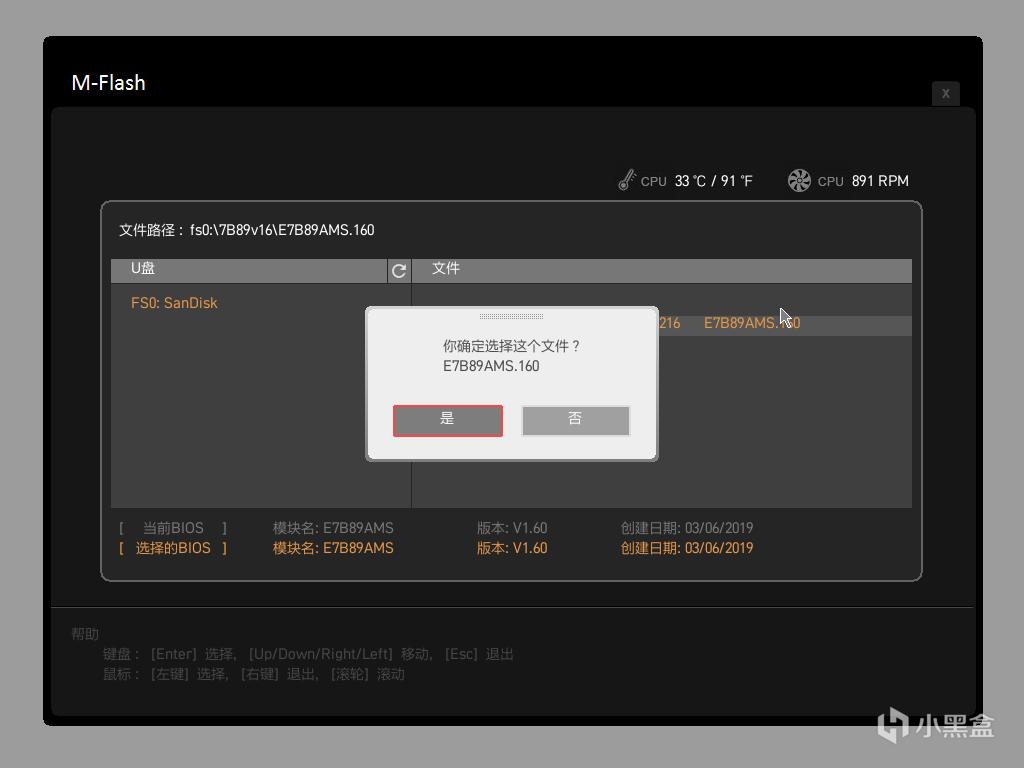1024x768 pixels.
Task: Click the 891 RPM fan speed reading
Action: (x=880, y=181)
